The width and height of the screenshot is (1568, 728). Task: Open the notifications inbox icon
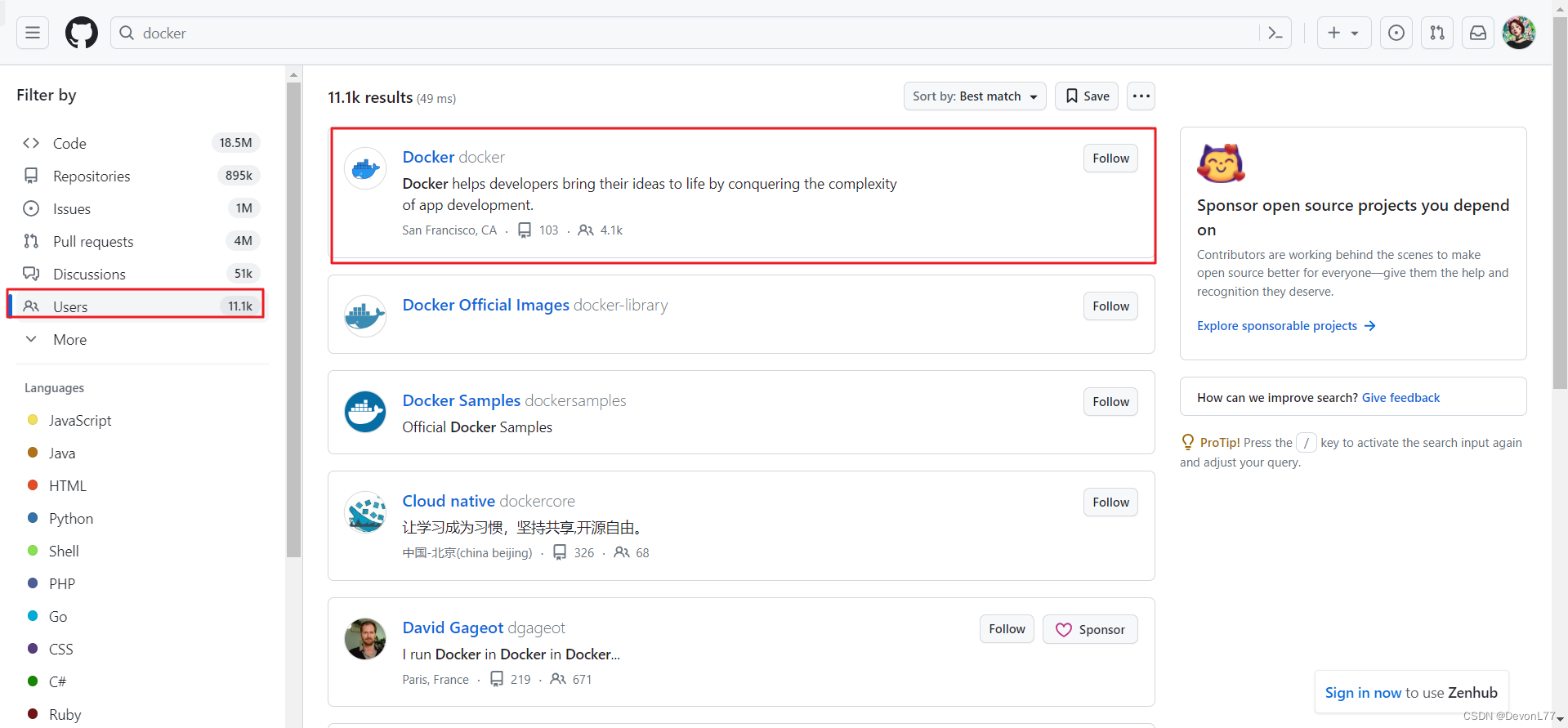(1478, 33)
